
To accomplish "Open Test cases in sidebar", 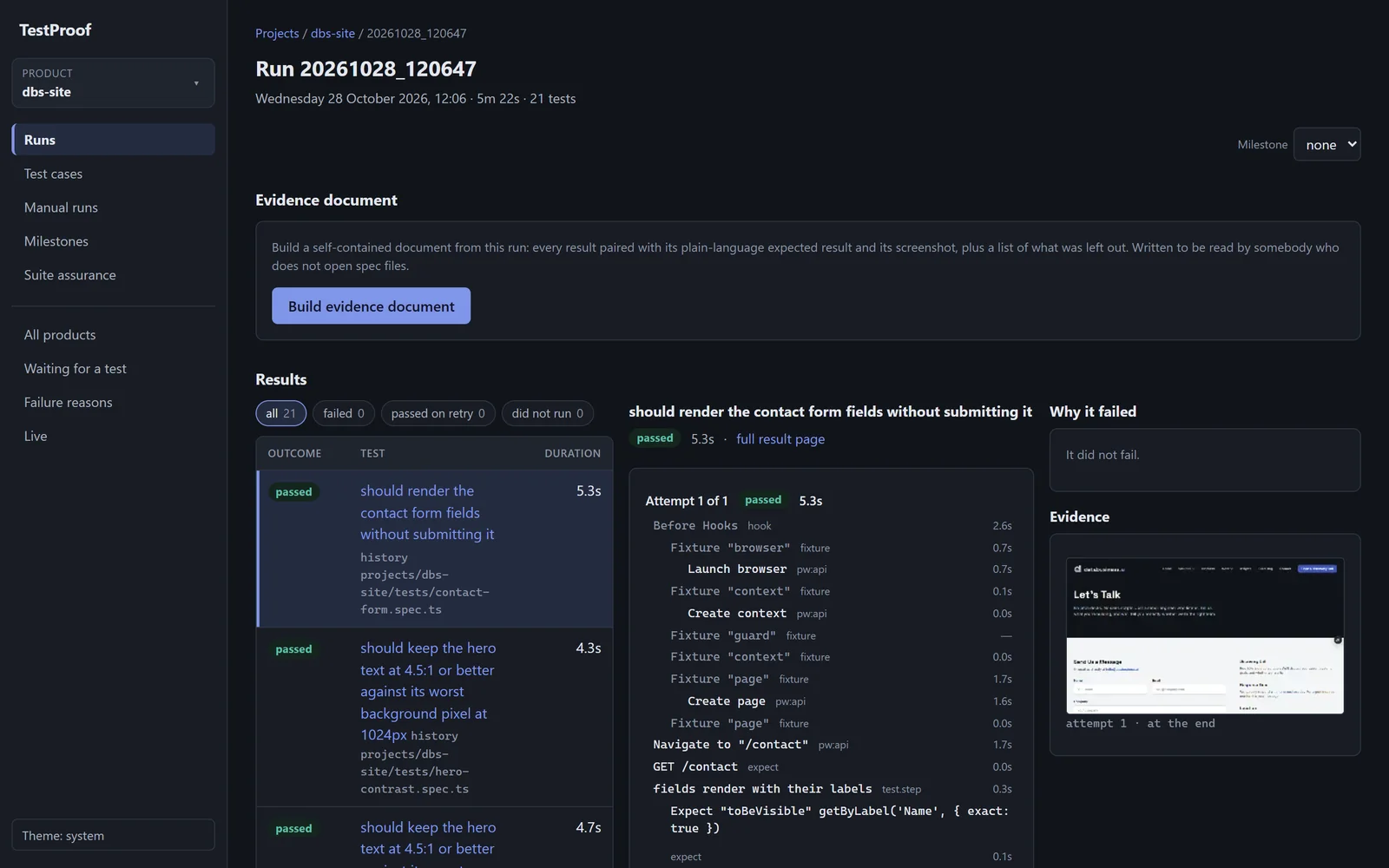I will (113, 174).
